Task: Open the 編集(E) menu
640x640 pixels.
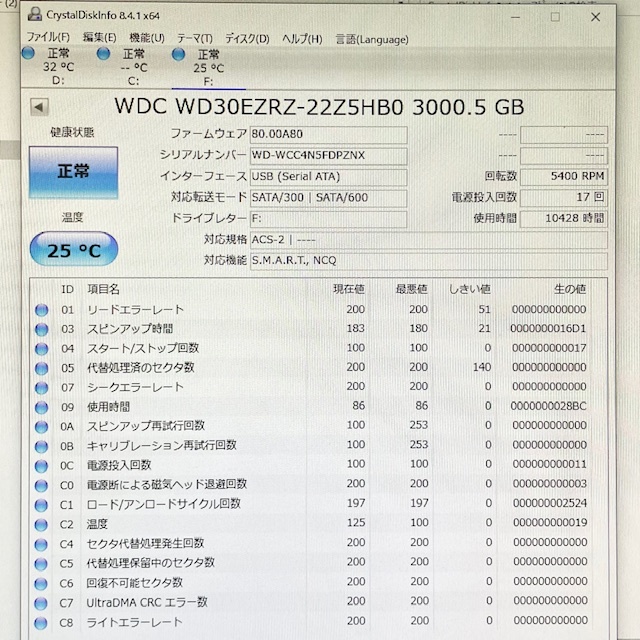Action: click(x=99, y=38)
